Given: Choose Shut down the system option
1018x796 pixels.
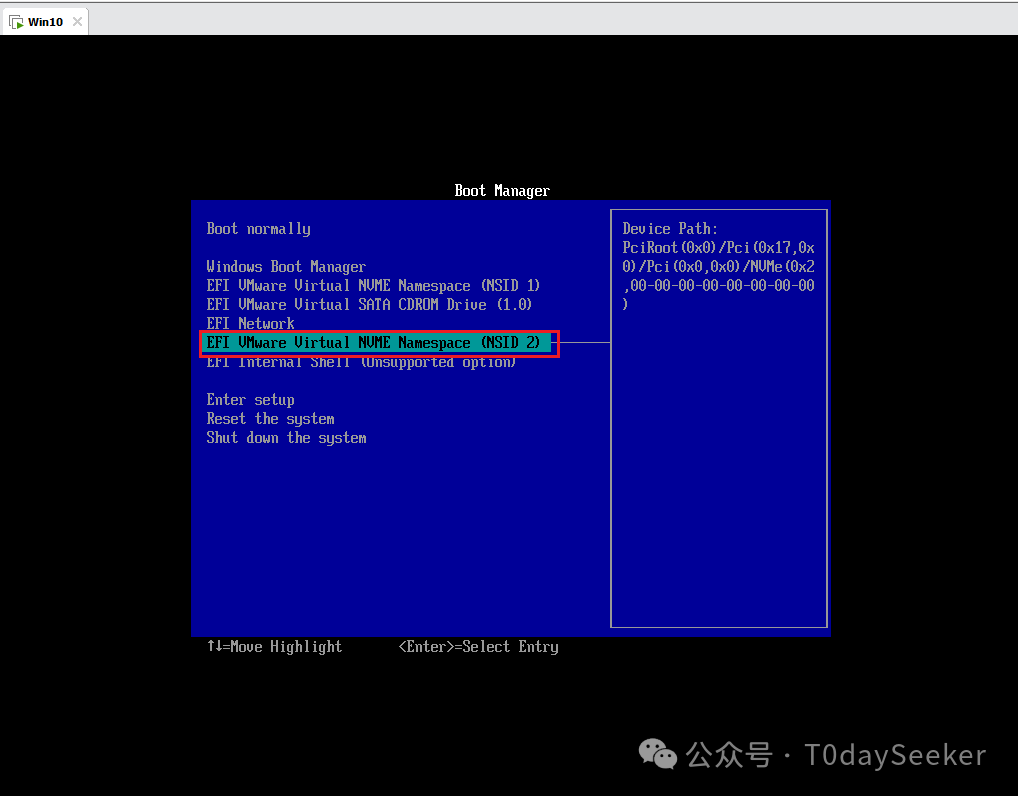Looking at the screenshot, I should click(286, 438).
